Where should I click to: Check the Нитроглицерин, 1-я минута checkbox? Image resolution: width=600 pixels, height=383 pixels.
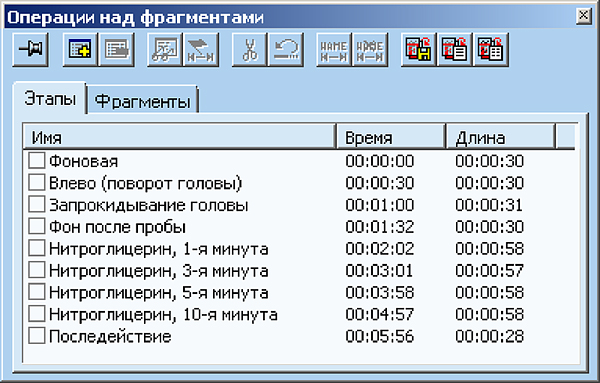point(36,248)
